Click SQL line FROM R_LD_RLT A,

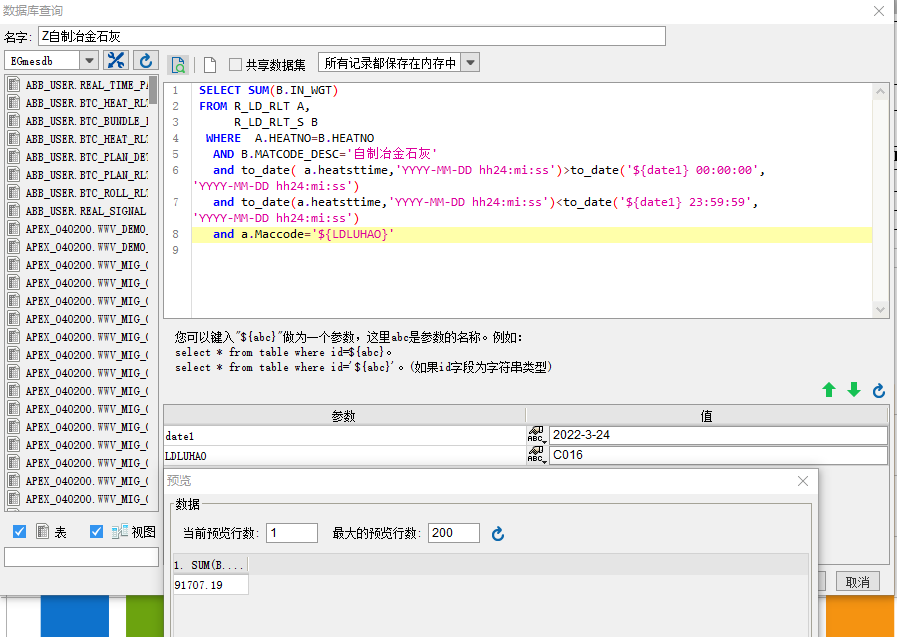point(255,106)
